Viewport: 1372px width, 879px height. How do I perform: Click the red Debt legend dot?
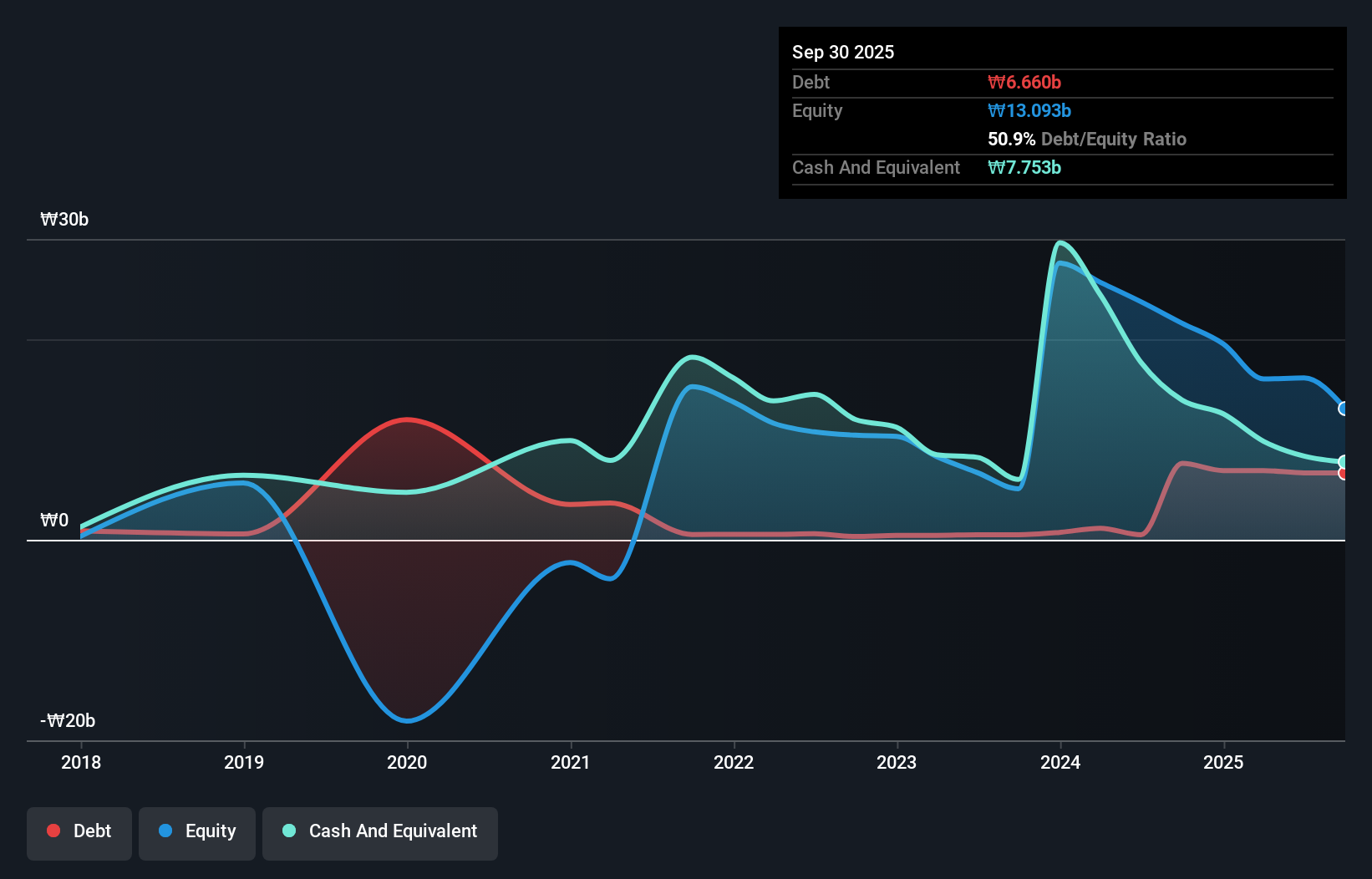click(53, 831)
